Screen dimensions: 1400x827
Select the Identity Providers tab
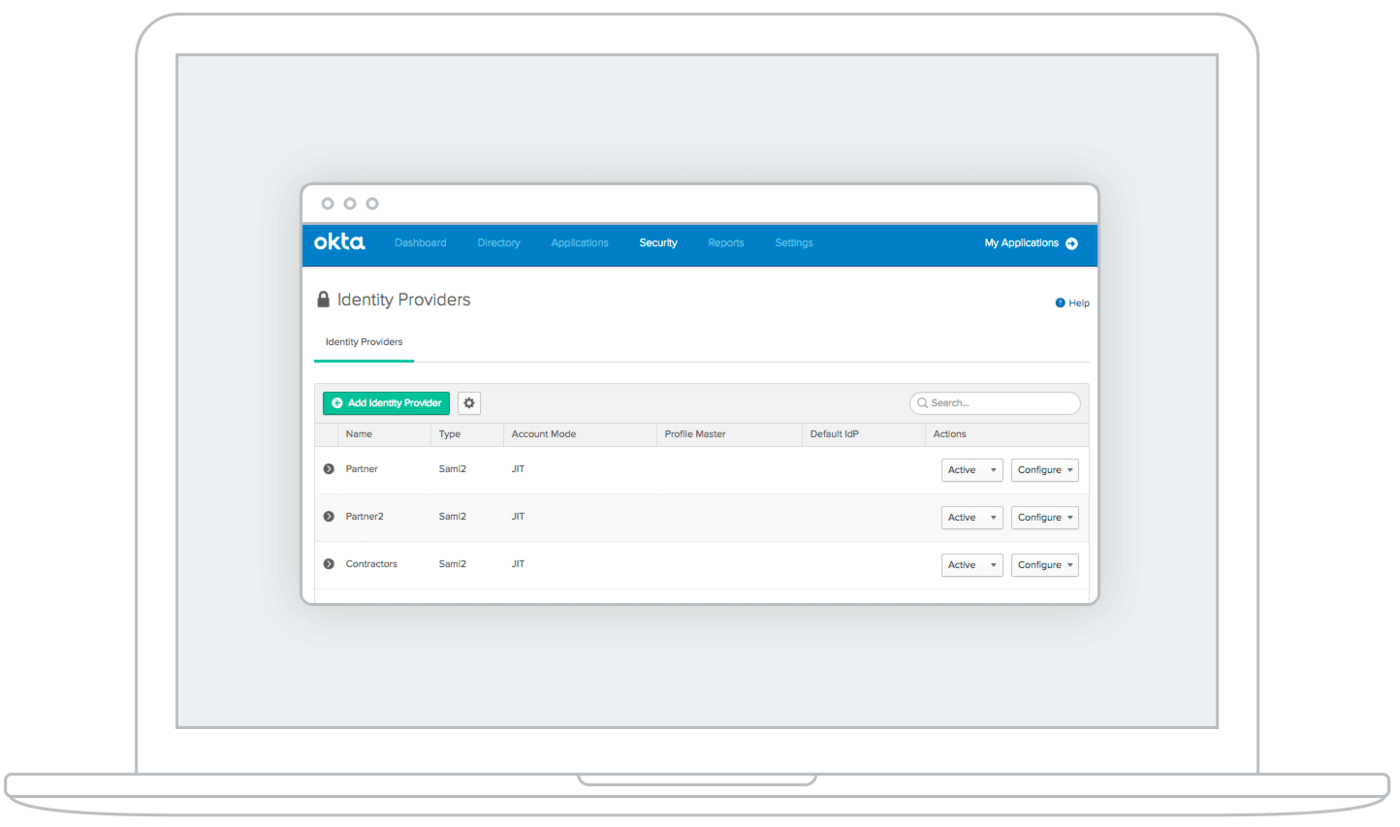(x=364, y=342)
